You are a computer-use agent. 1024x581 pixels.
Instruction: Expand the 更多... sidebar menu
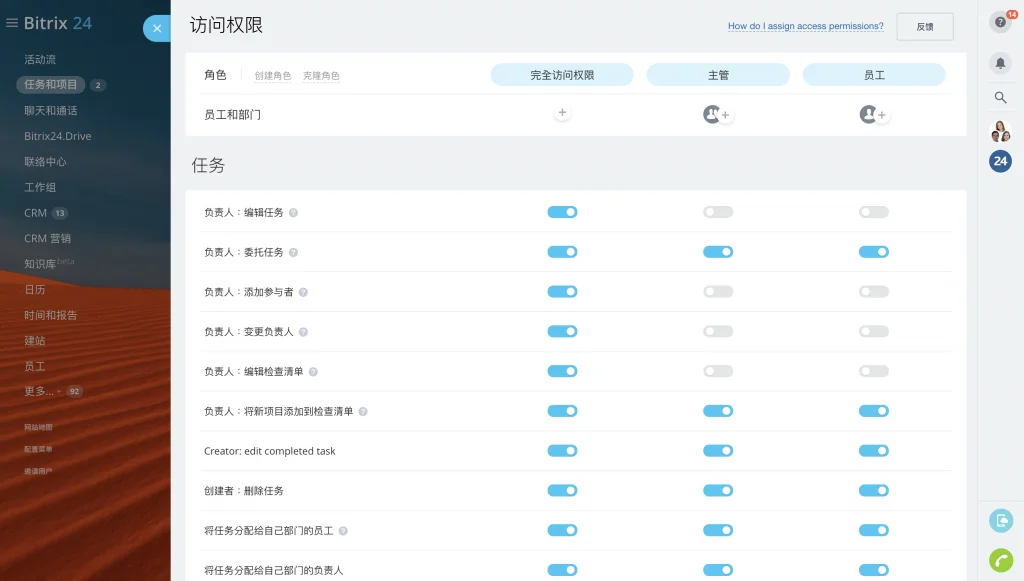39,391
